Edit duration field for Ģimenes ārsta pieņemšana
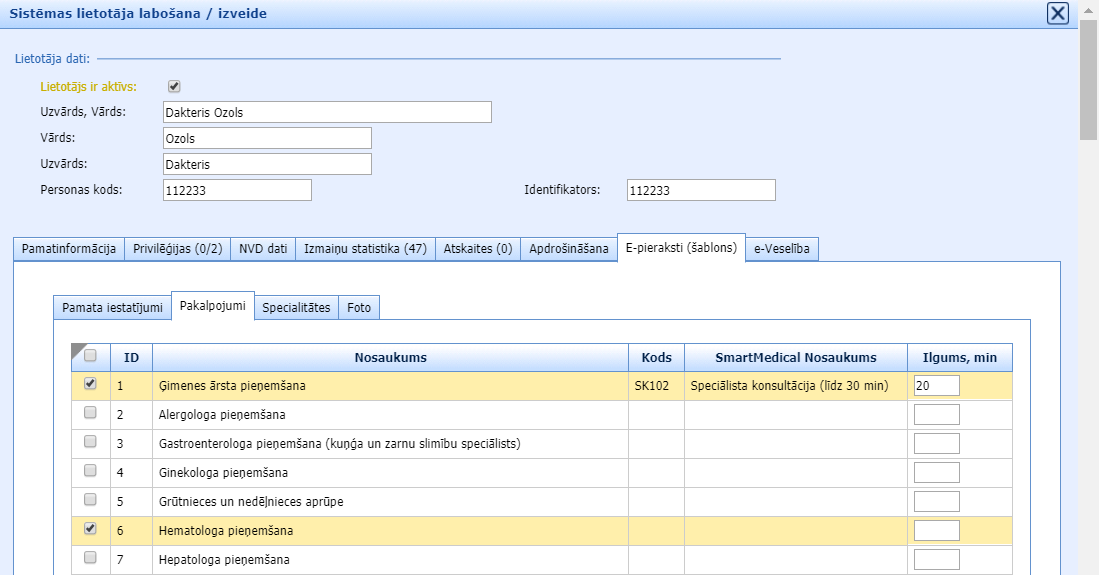The image size is (1099, 575). click(936, 385)
